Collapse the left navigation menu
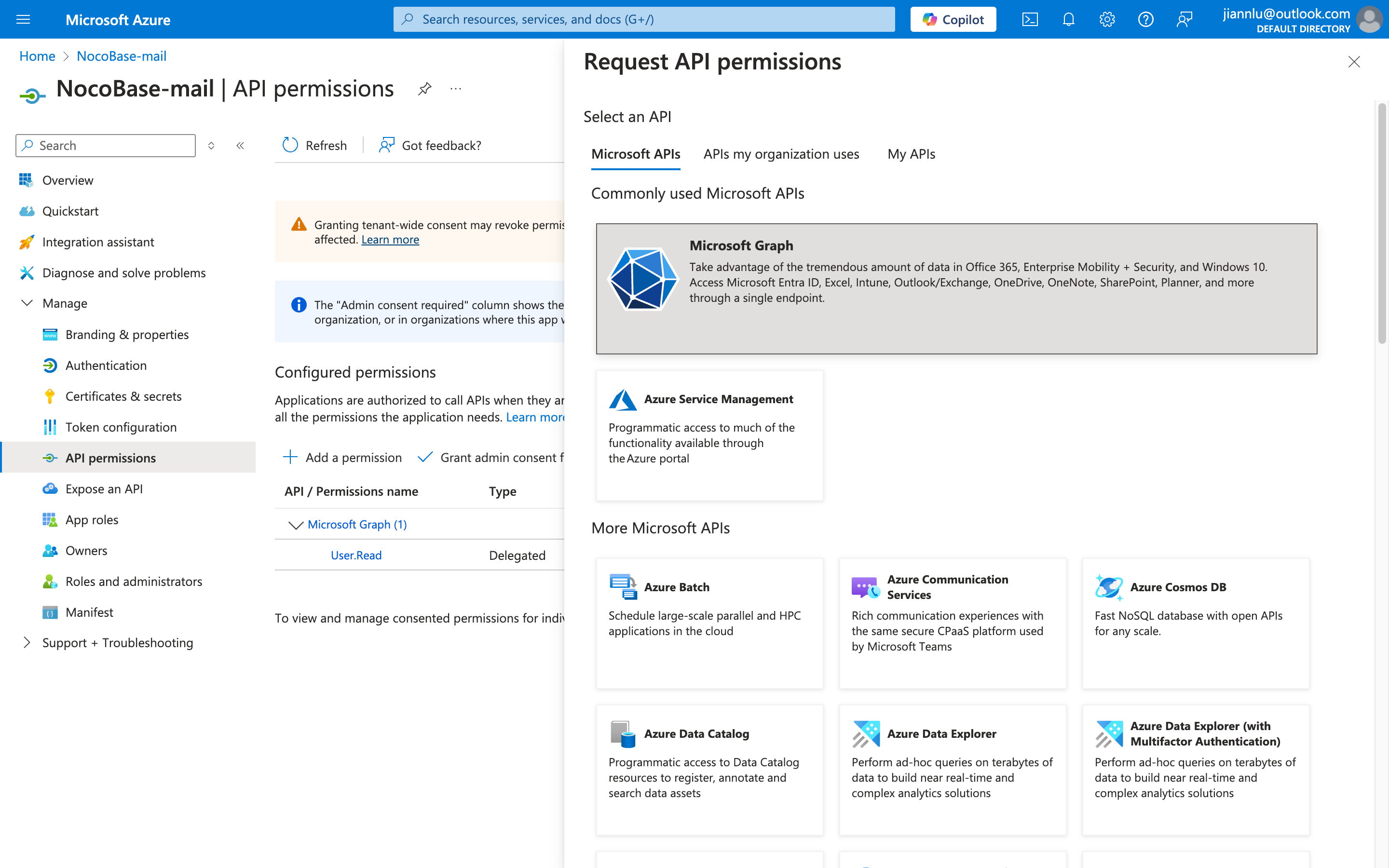Image resolution: width=1389 pixels, height=868 pixels. tap(241, 145)
